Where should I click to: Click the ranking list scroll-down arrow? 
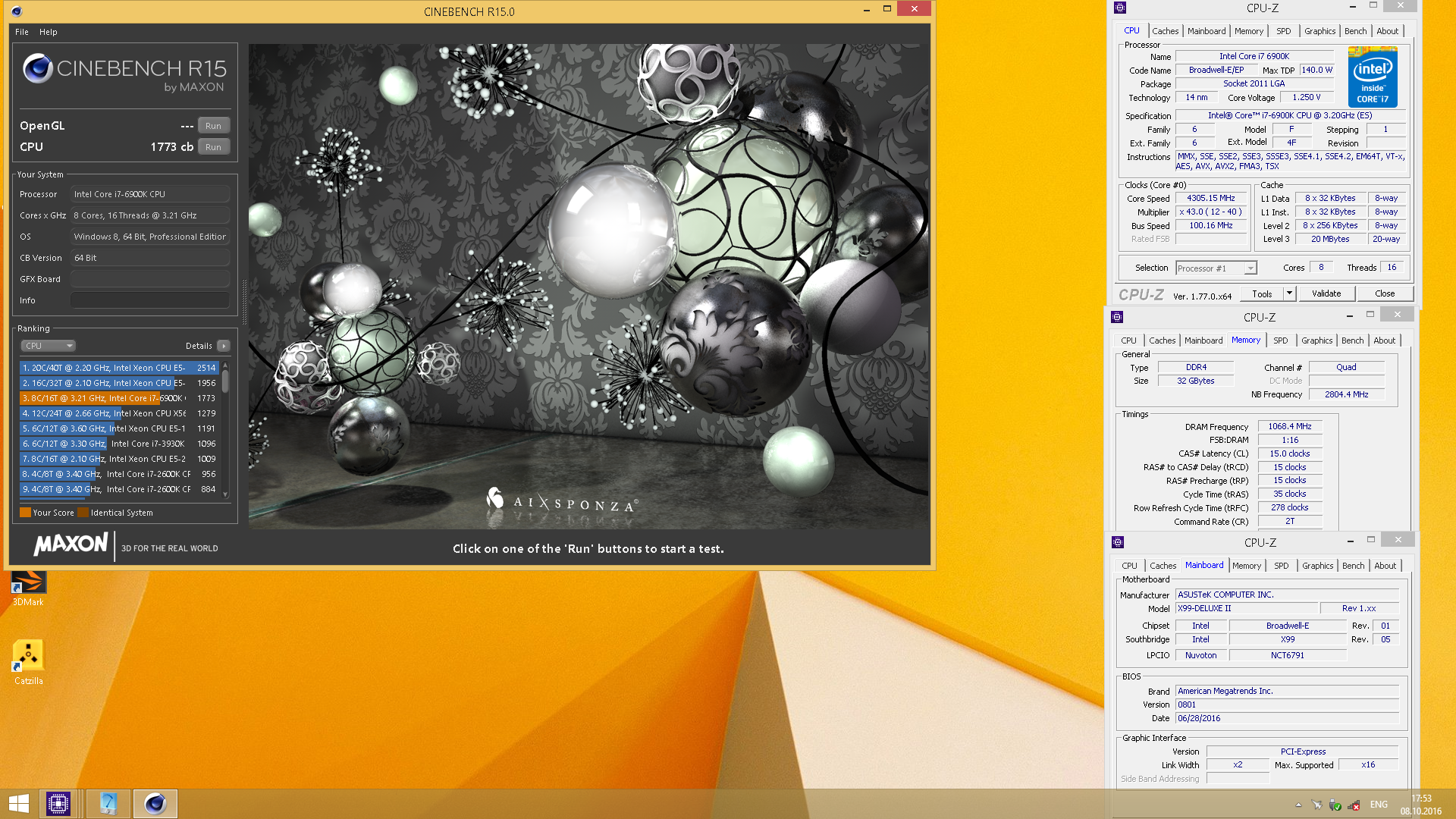[225, 494]
